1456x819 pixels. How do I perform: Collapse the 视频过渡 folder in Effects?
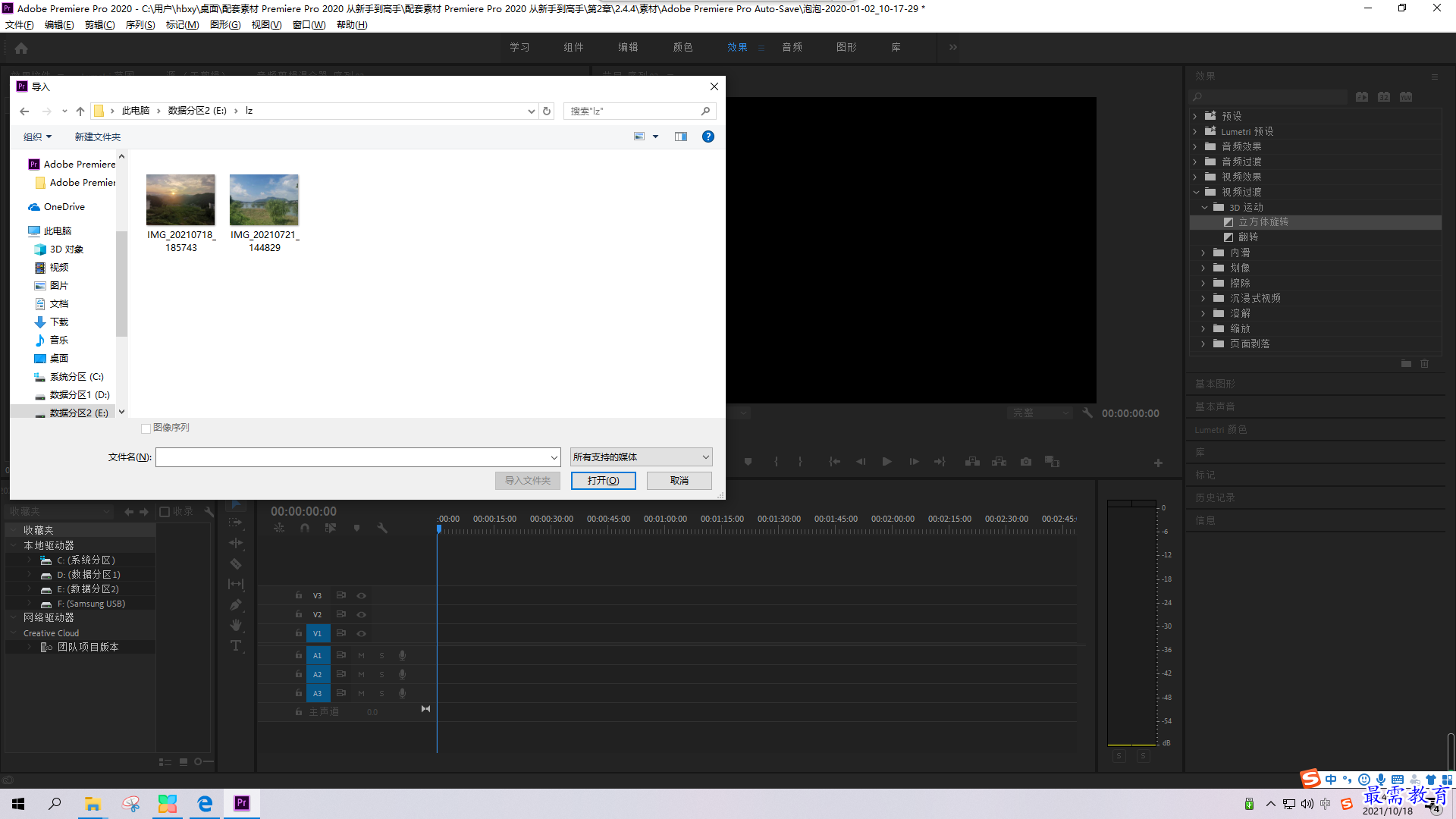click(1196, 192)
